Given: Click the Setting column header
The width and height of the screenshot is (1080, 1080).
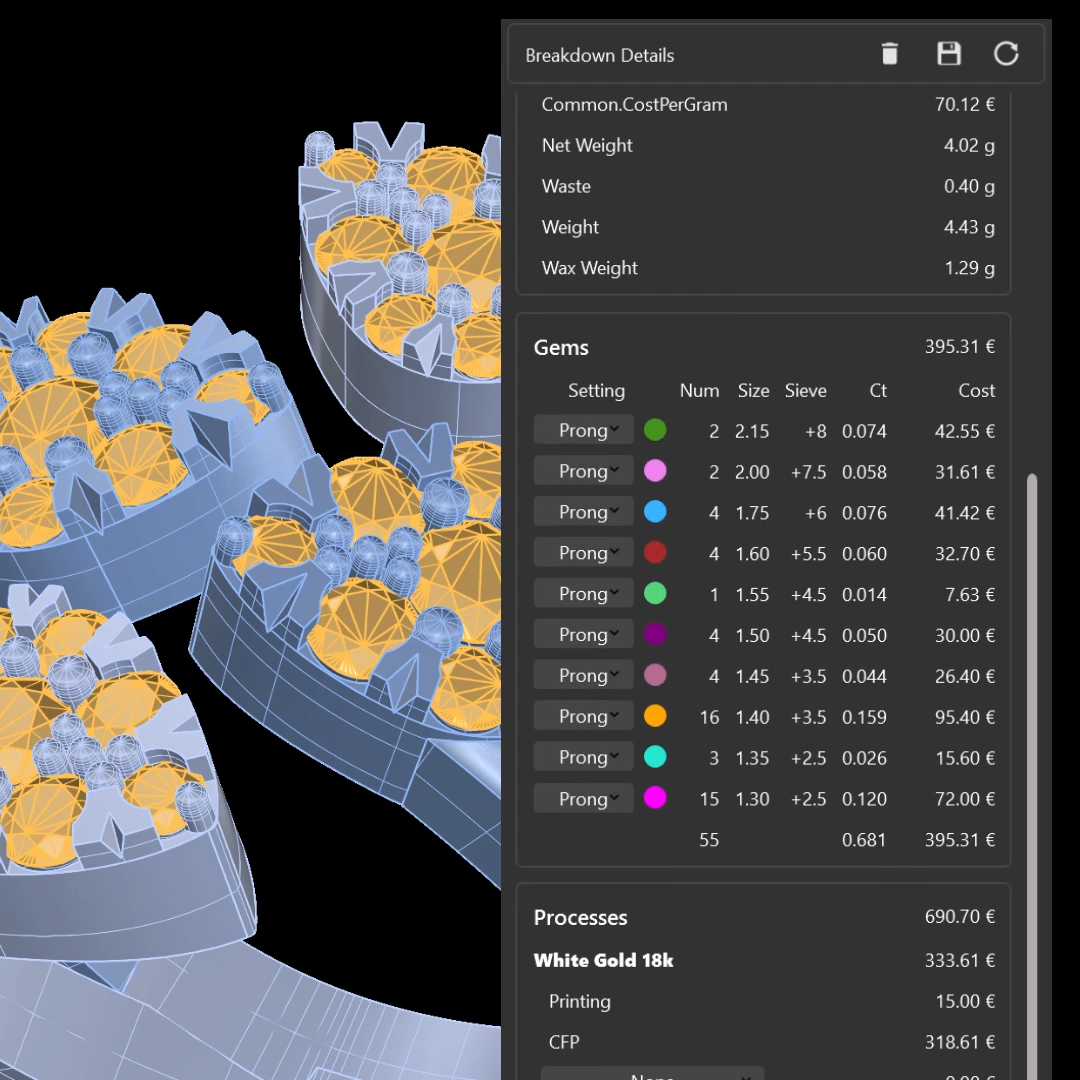Looking at the screenshot, I should pos(596,391).
